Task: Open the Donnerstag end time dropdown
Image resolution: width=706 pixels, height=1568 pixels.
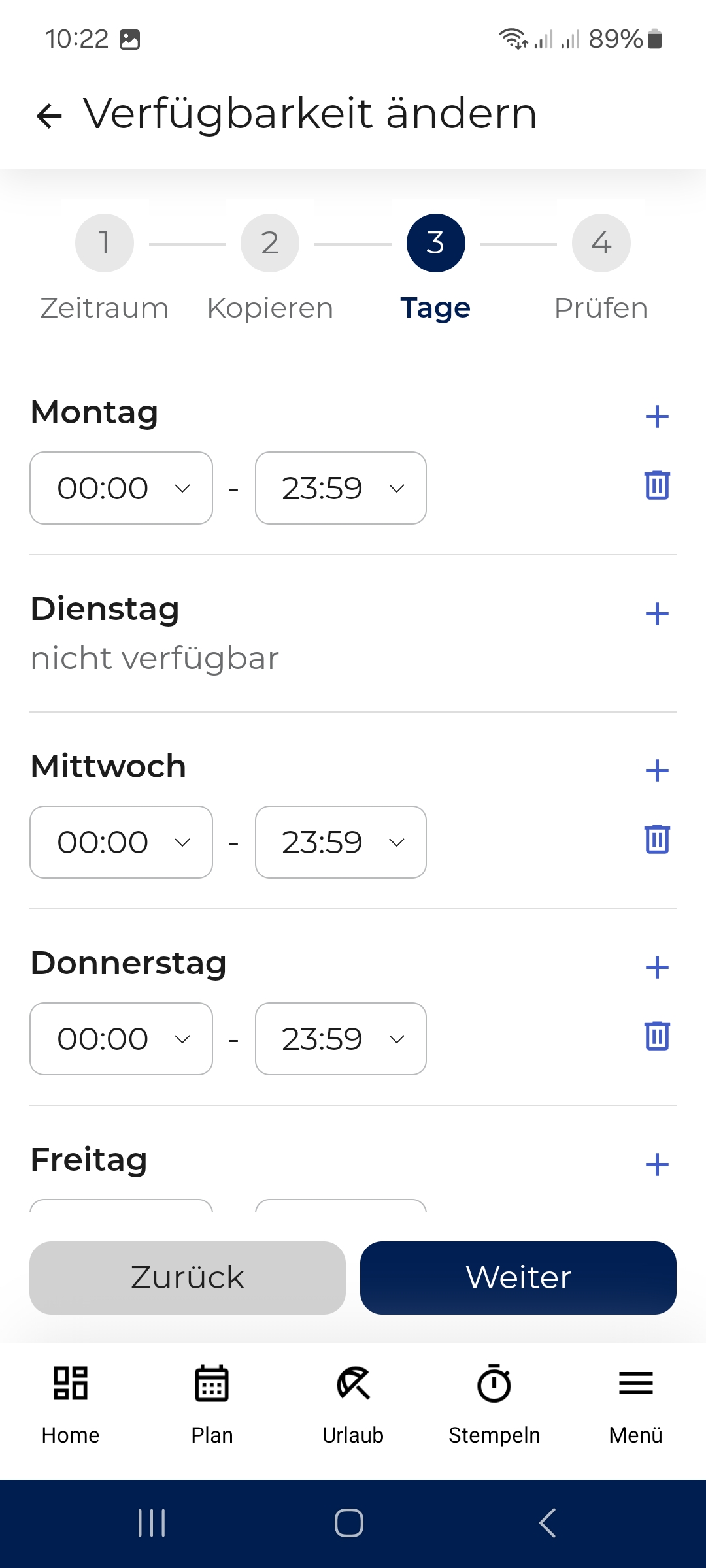Action: (x=341, y=1039)
